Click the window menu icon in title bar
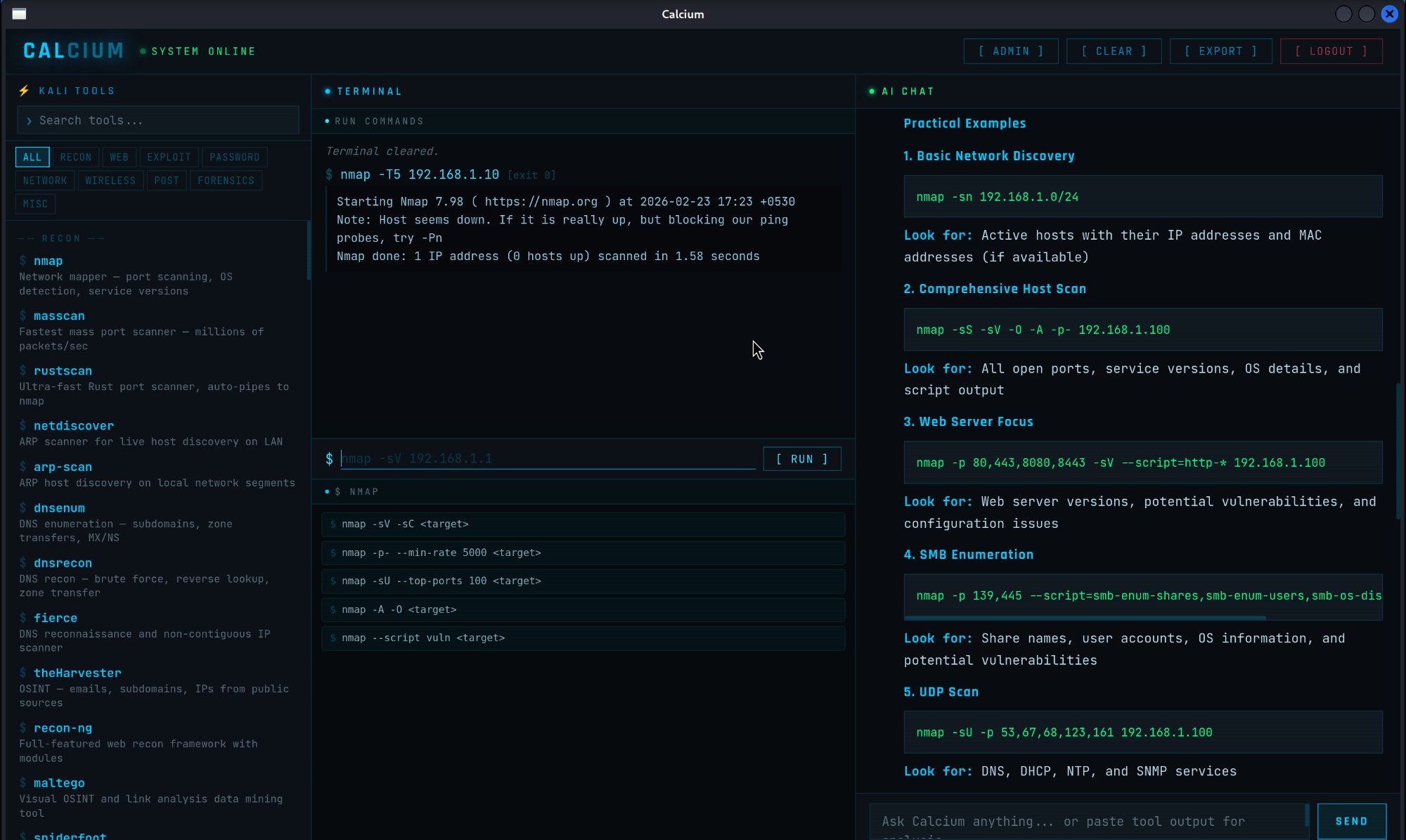This screenshot has height=840, width=1406. coord(19,14)
